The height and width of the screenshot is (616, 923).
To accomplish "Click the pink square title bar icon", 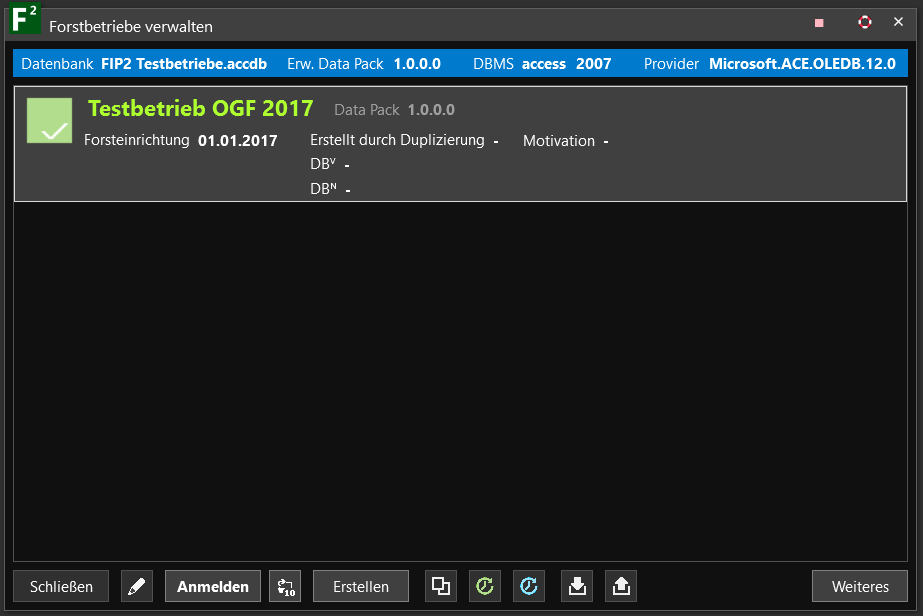I will tap(819, 22).
